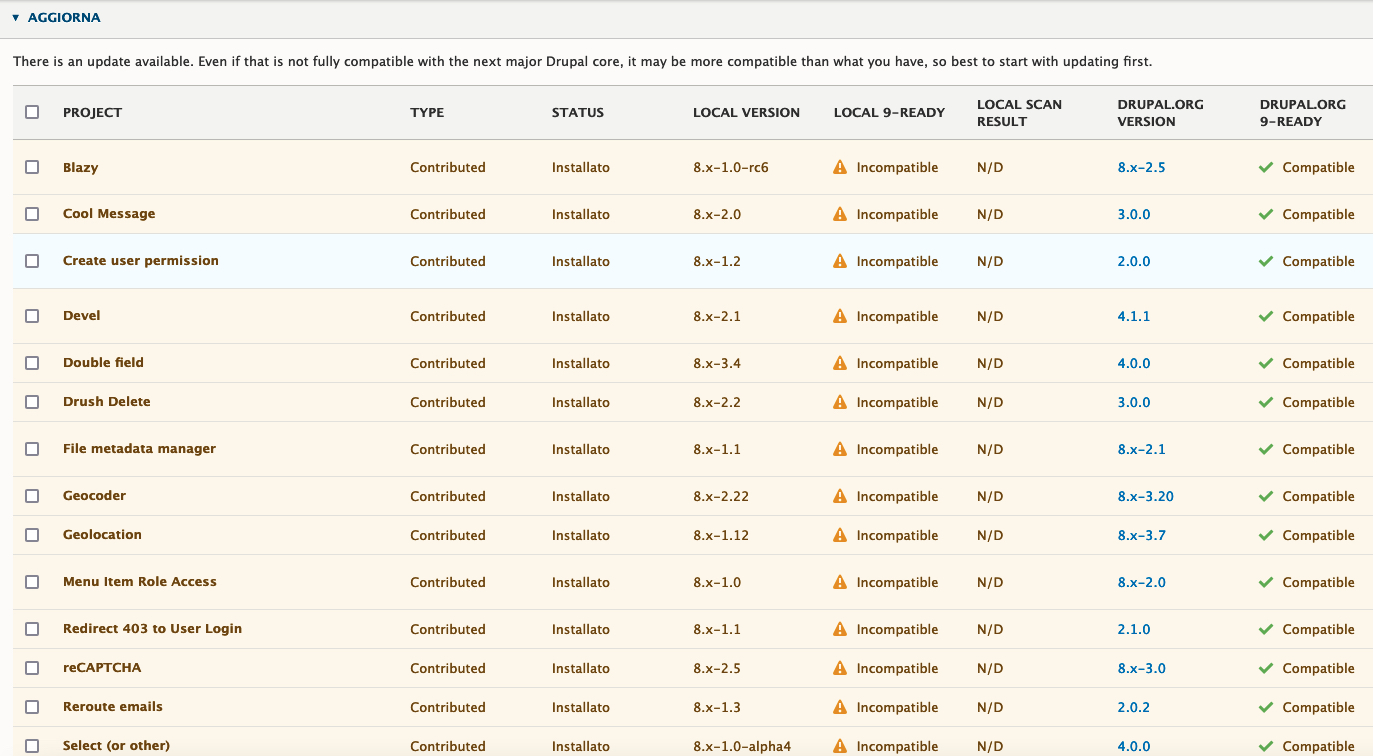Image resolution: width=1373 pixels, height=756 pixels.
Task: Click Blazy incompatible warning icon
Action: 840,167
